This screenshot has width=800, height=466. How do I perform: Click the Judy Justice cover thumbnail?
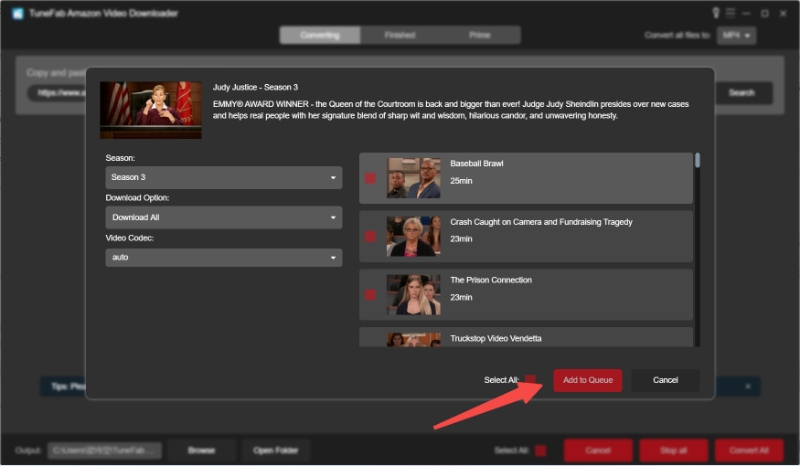pos(151,110)
